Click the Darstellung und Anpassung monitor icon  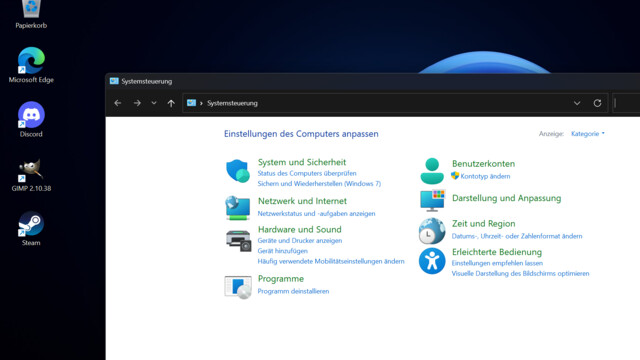coord(432,200)
